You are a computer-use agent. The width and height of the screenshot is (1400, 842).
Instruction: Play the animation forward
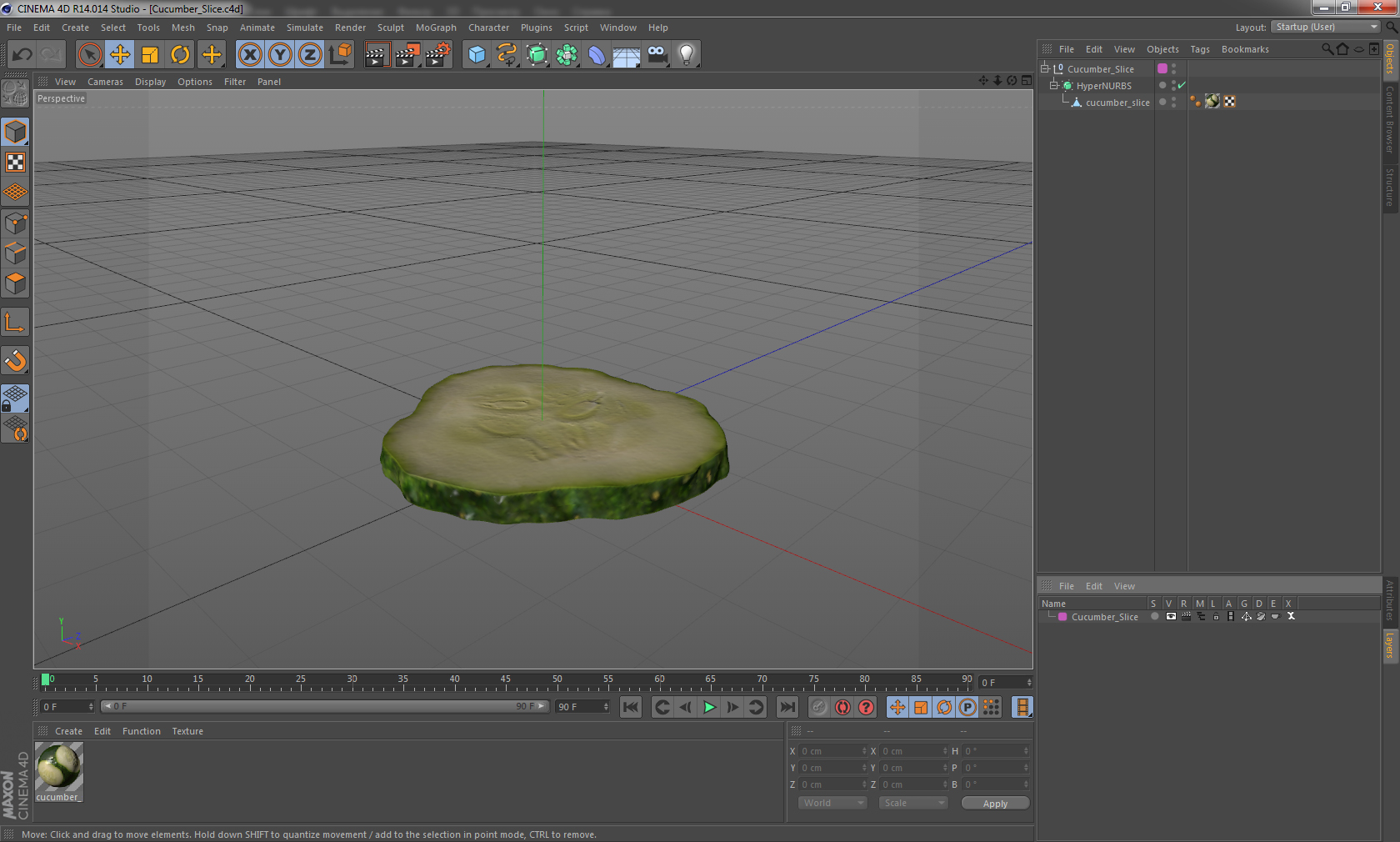point(709,707)
